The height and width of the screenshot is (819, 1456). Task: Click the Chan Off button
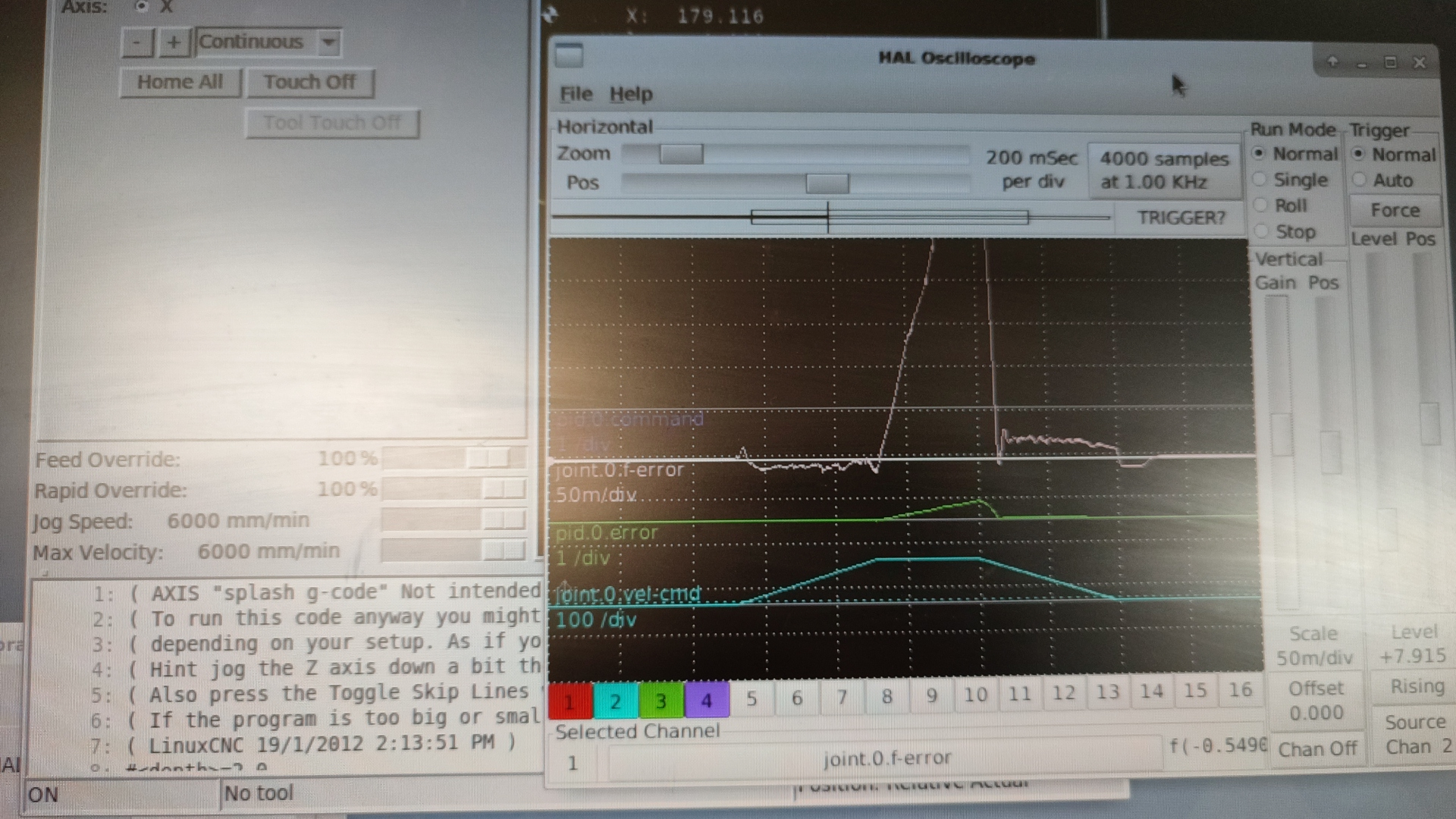1317,749
